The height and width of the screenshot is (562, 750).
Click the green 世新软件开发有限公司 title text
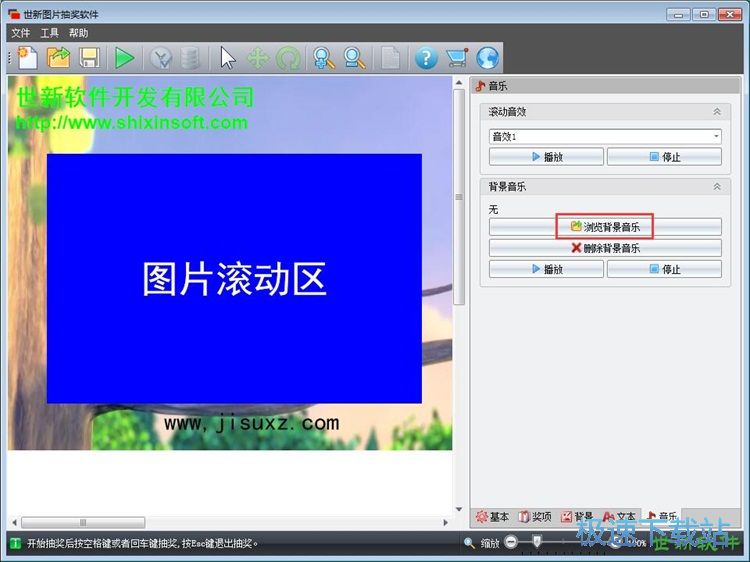point(135,98)
